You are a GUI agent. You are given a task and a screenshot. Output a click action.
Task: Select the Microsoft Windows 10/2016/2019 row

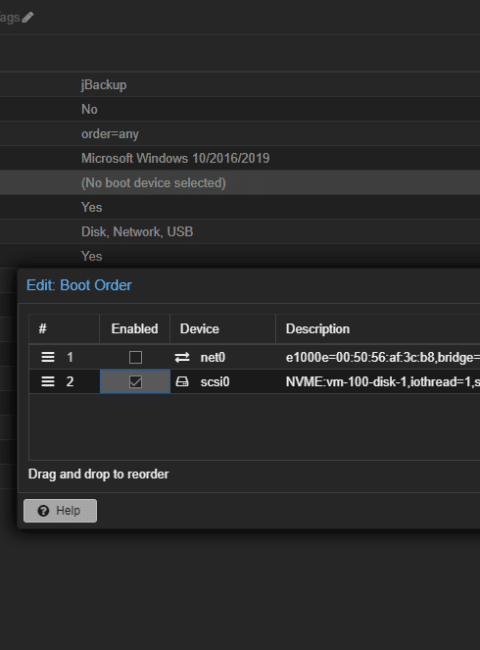[240, 158]
